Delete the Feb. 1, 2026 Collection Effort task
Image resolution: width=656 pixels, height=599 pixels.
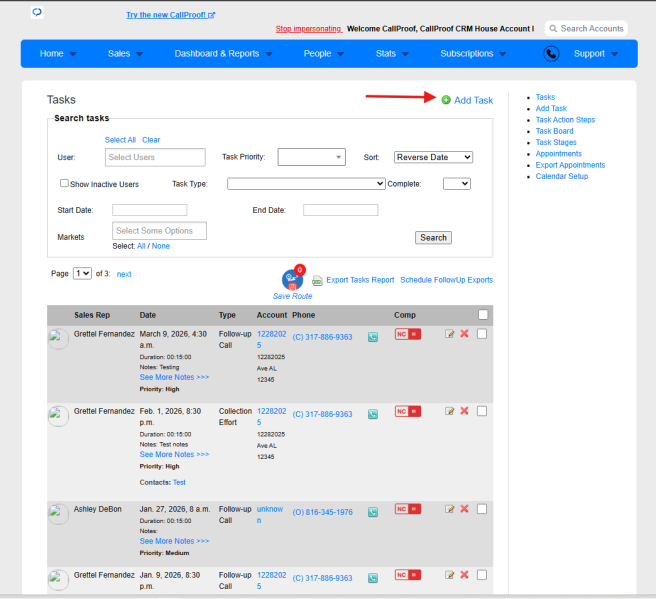(x=464, y=411)
